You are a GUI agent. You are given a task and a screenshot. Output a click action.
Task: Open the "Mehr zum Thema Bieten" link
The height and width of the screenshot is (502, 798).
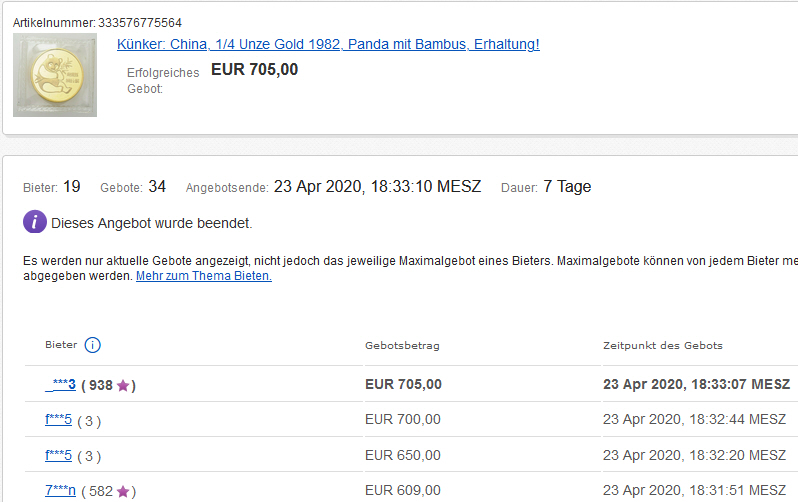[x=203, y=276]
